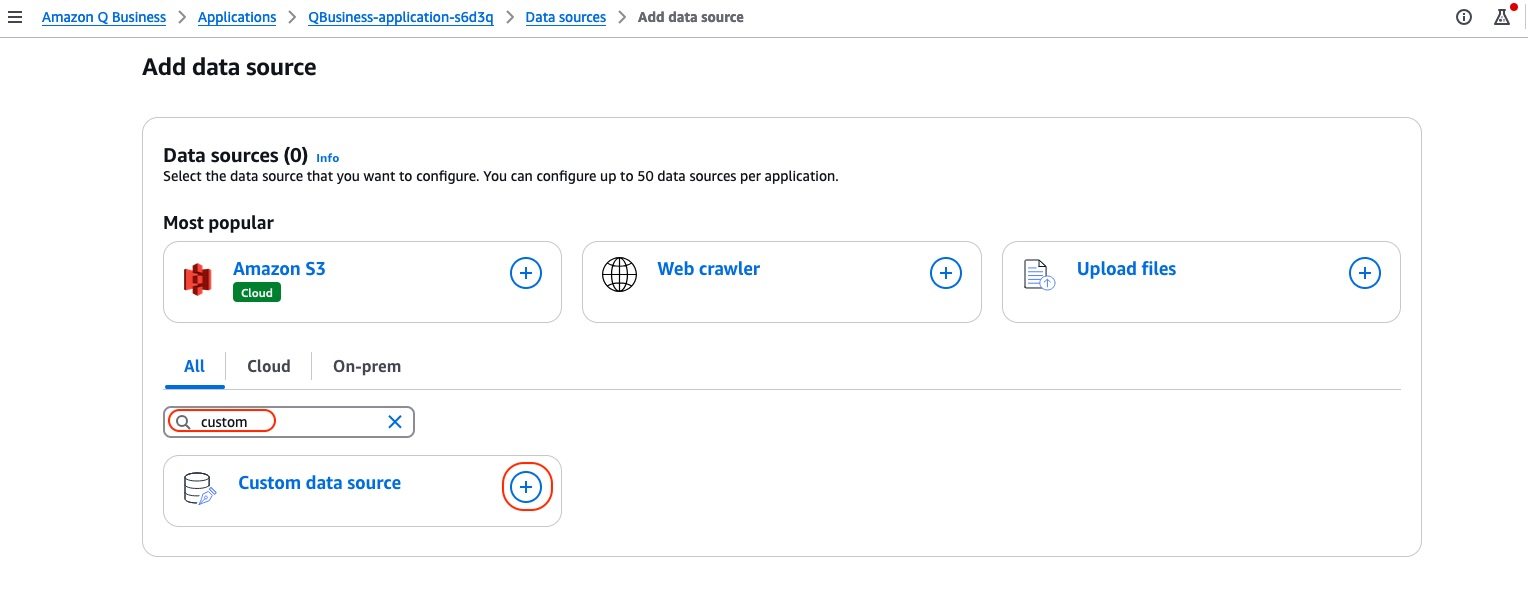Select the Amazon S3 service icon
The width and height of the screenshot is (1528, 590).
coord(197,279)
